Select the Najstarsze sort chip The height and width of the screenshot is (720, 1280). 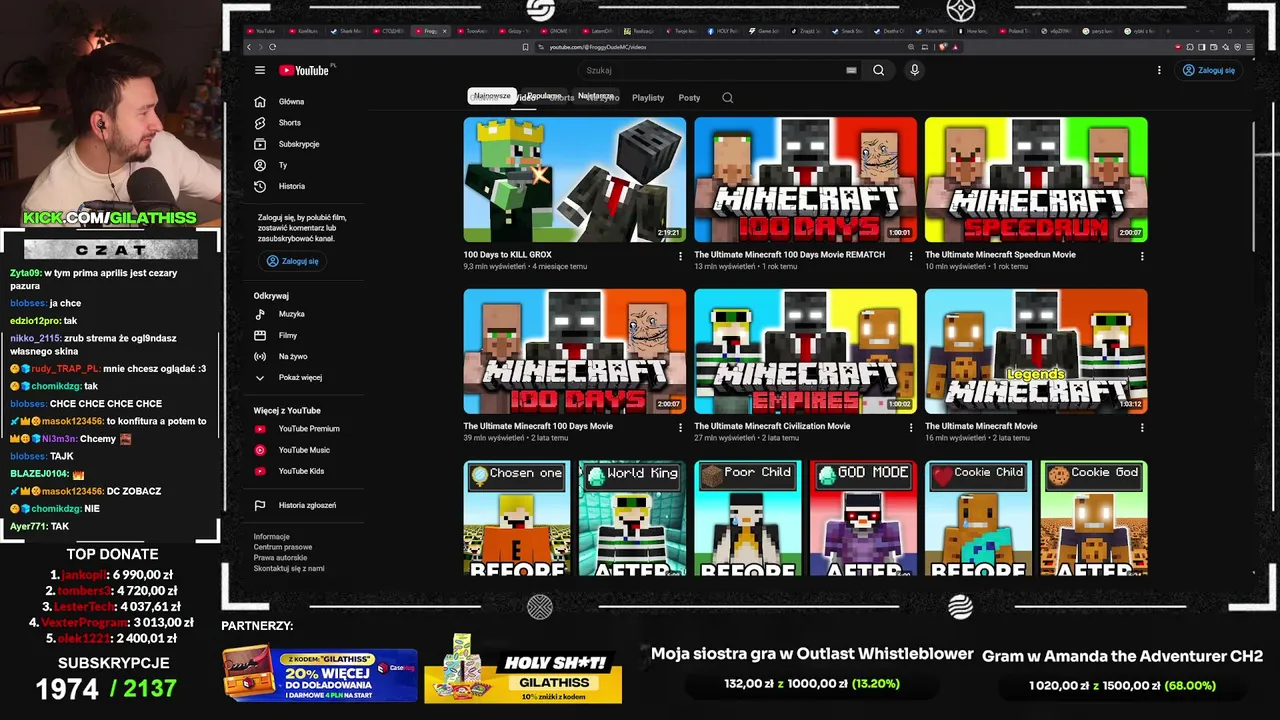[596, 96]
